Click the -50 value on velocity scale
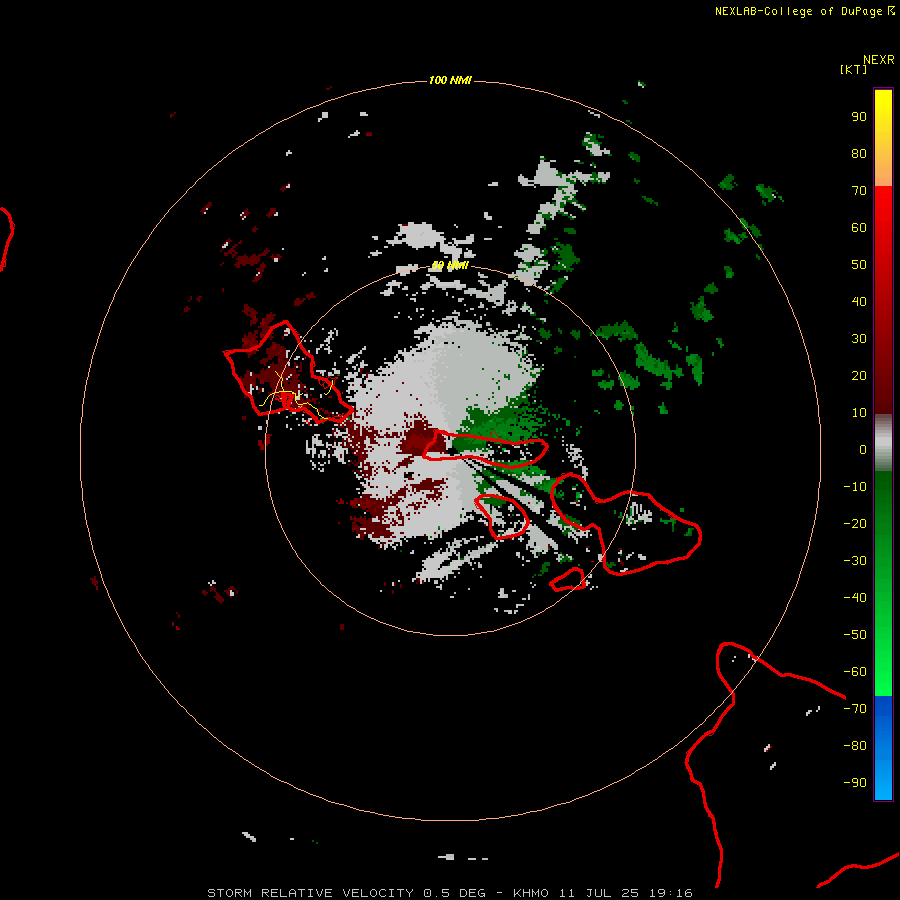The height and width of the screenshot is (900, 900). [x=855, y=635]
